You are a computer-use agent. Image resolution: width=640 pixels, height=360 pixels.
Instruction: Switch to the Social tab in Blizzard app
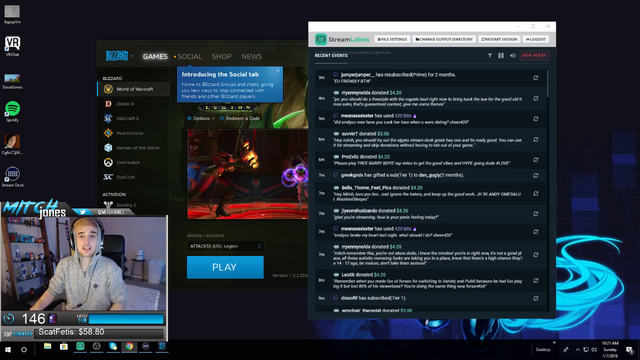[x=189, y=57]
